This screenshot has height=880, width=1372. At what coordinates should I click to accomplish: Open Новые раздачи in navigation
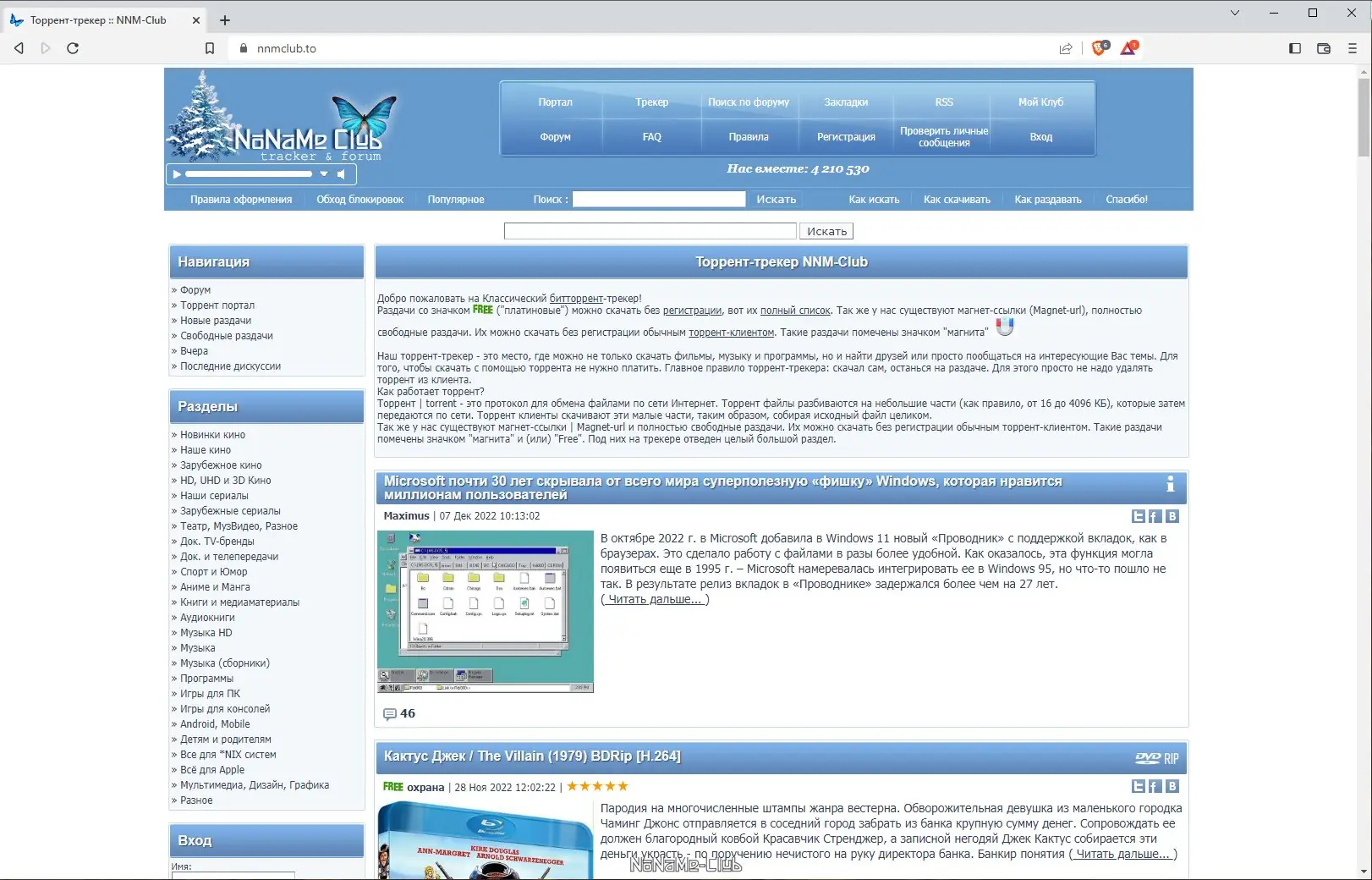(x=216, y=321)
